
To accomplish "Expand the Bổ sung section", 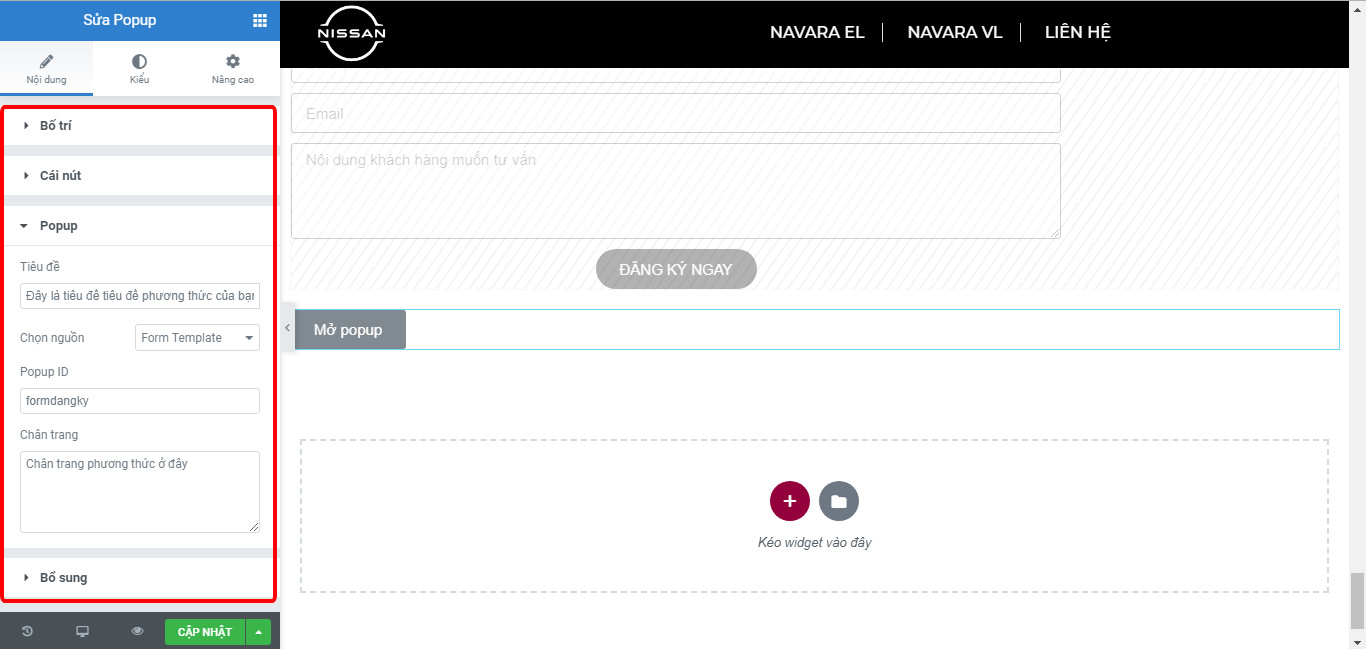I will [x=63, y=578].
